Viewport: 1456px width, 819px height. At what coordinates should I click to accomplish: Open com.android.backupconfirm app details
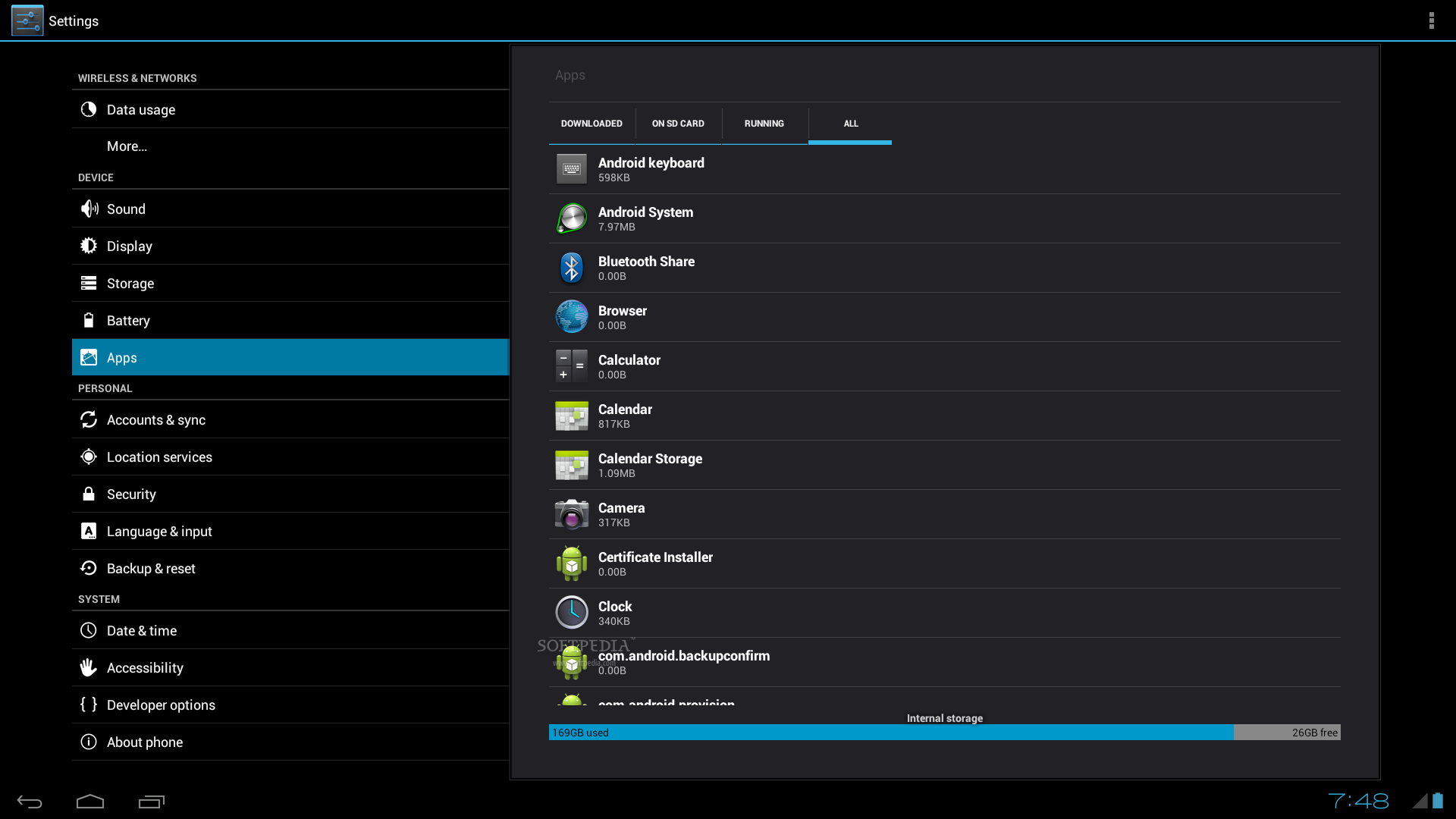click(x=945, y=662)
